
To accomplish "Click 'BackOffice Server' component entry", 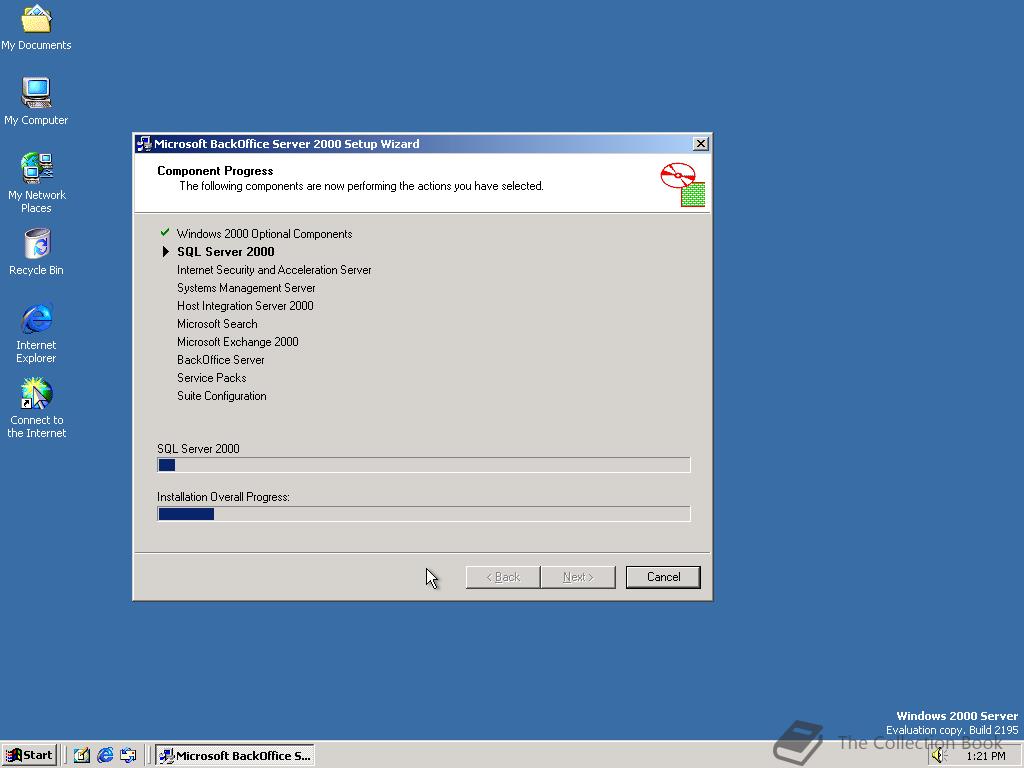I will point(220,360).
